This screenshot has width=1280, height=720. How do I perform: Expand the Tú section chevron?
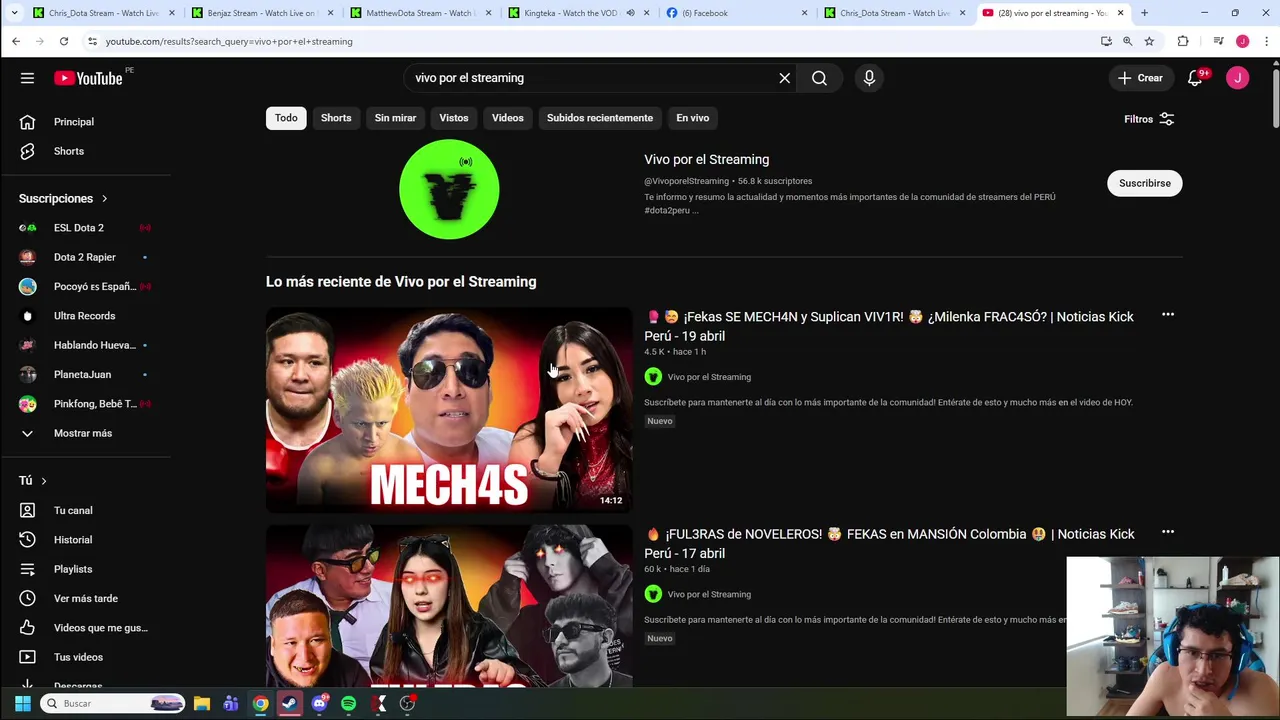click(x=43, y=481)
